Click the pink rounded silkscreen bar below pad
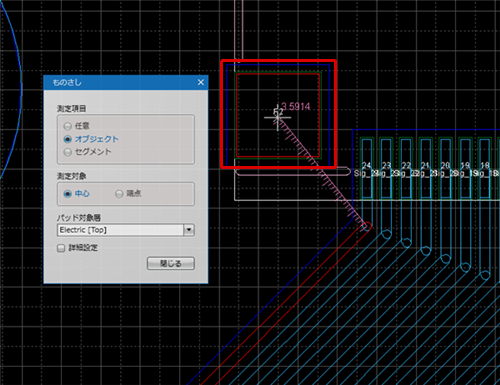The height and width of the screenshot is (385, 500). click(x=293, y=172)
